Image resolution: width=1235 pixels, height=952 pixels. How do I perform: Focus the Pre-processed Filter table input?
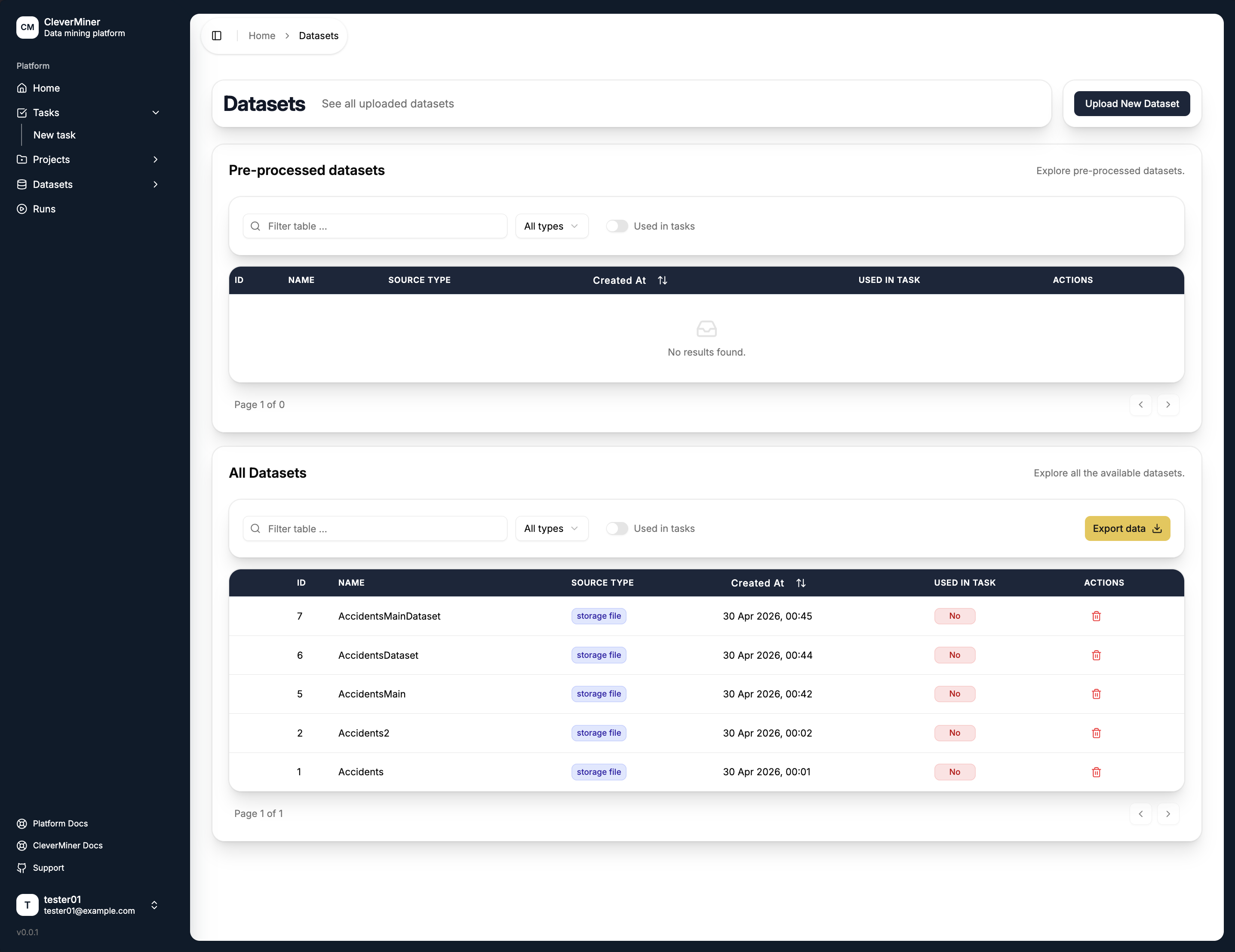(x=375, y=226)
